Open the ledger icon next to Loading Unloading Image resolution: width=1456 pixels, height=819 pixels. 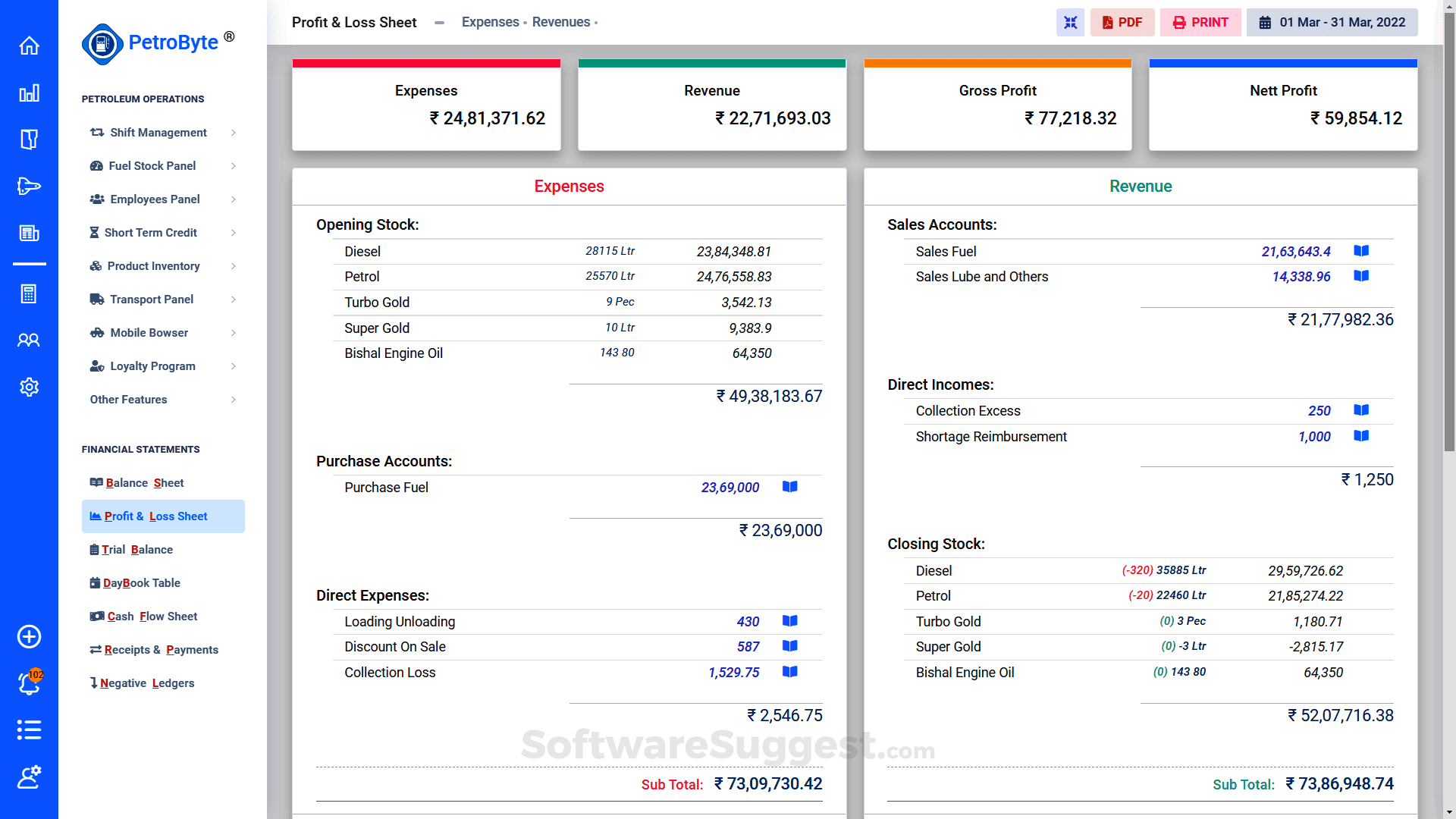(789, 621)
